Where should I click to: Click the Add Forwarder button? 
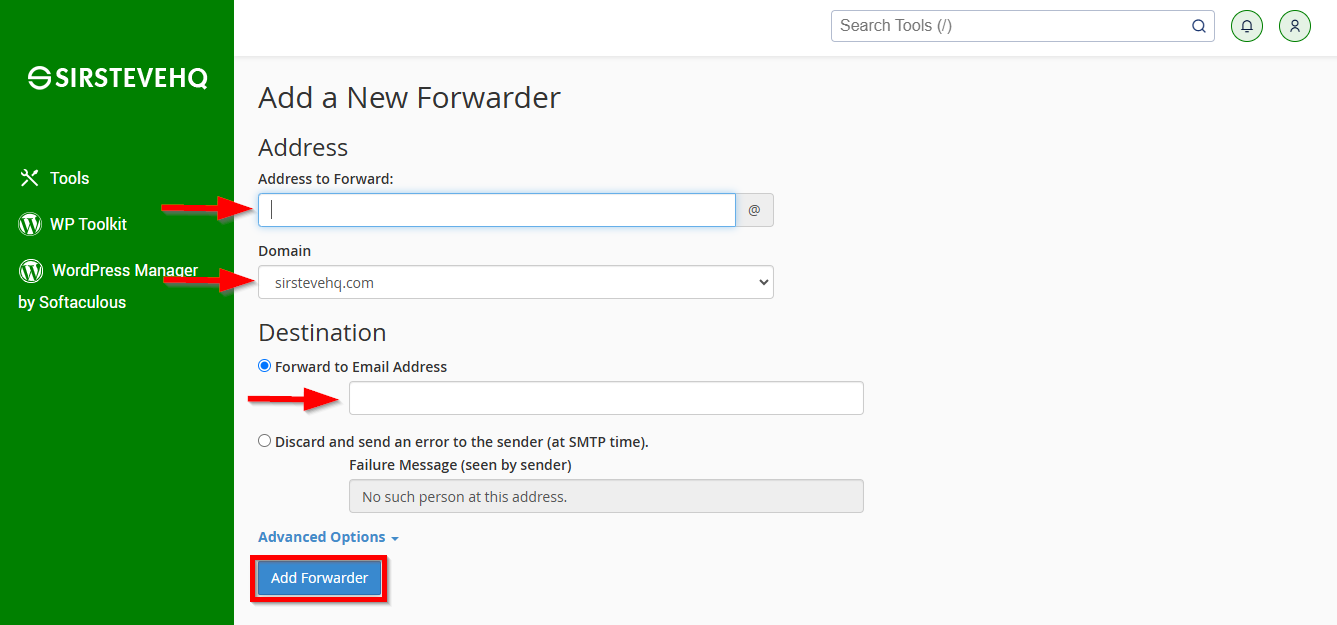pos(319,578)
